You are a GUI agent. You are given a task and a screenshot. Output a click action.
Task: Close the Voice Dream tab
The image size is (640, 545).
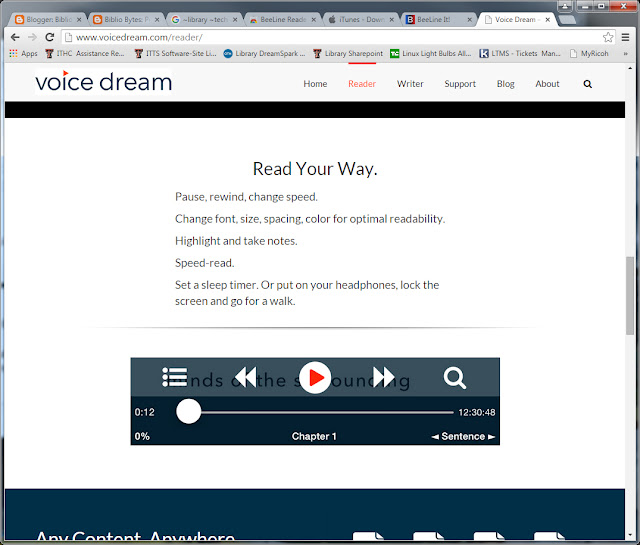(548, 20)
